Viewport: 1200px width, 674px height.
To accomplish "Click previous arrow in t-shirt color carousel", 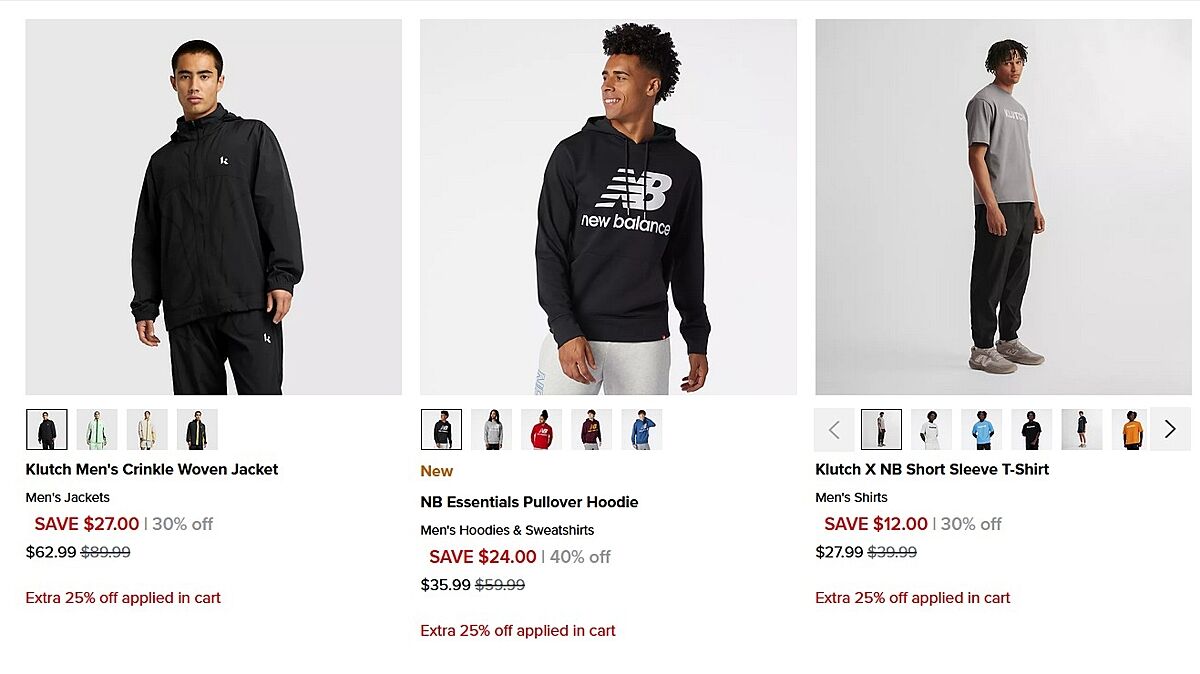I will click(x=834, y=429).
